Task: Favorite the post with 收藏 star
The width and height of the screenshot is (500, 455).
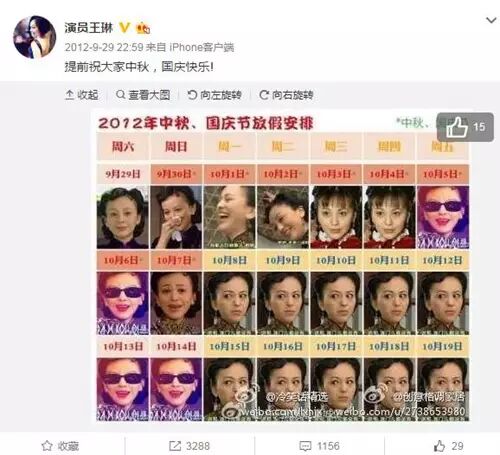Action: pyautogui.click(x=60, y=446)
